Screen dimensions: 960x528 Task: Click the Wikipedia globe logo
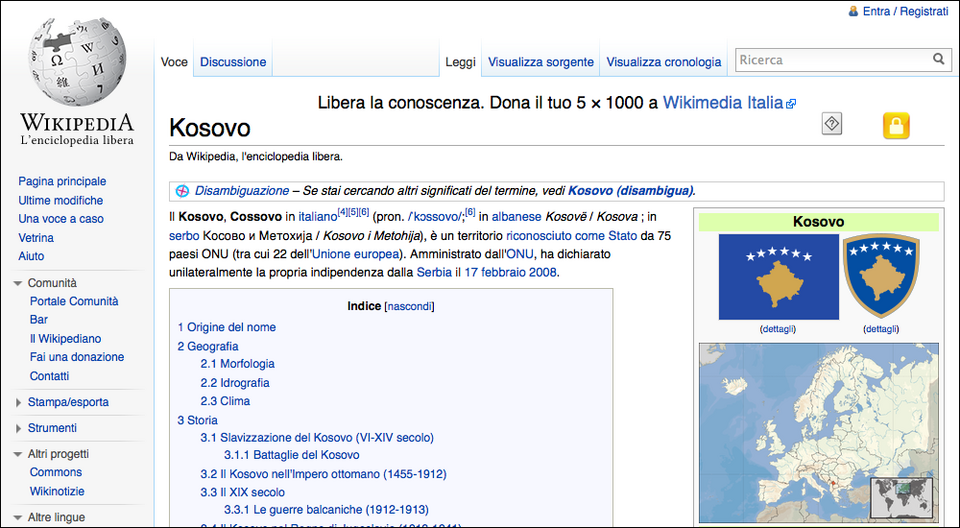click(77, 61)
